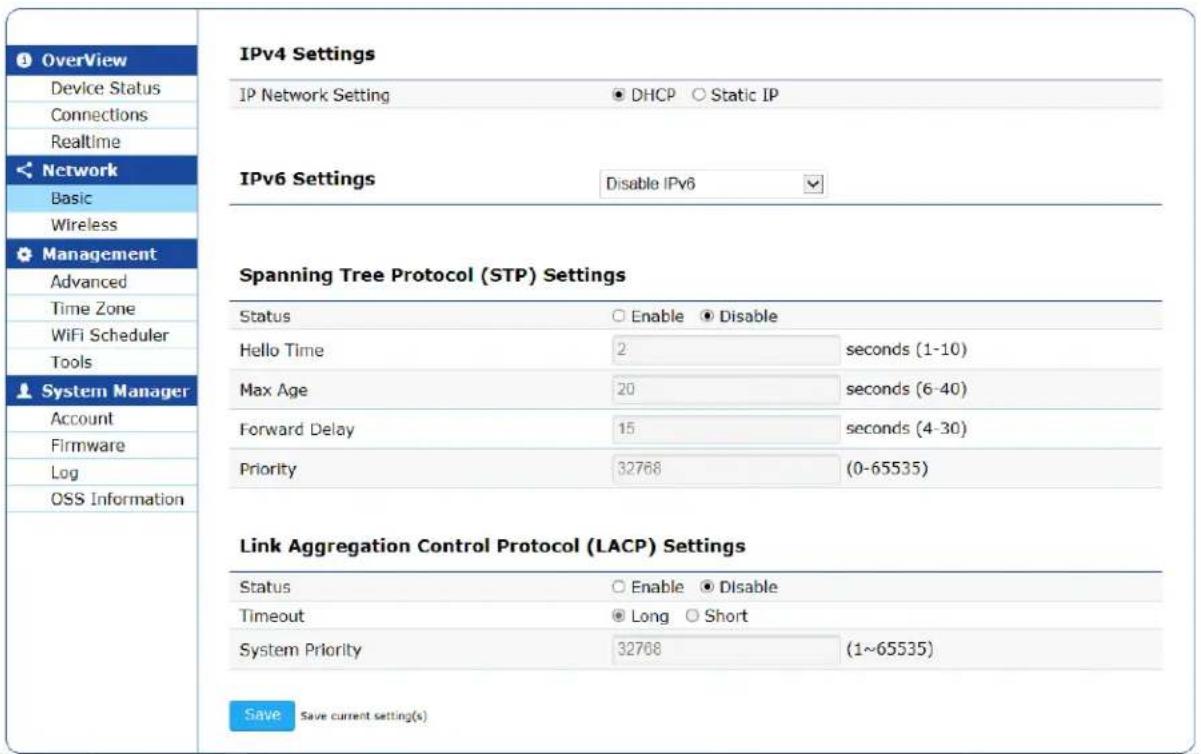Select the DHCP radio button
This screenshot has width=1201, height=754.
point(620,95)
